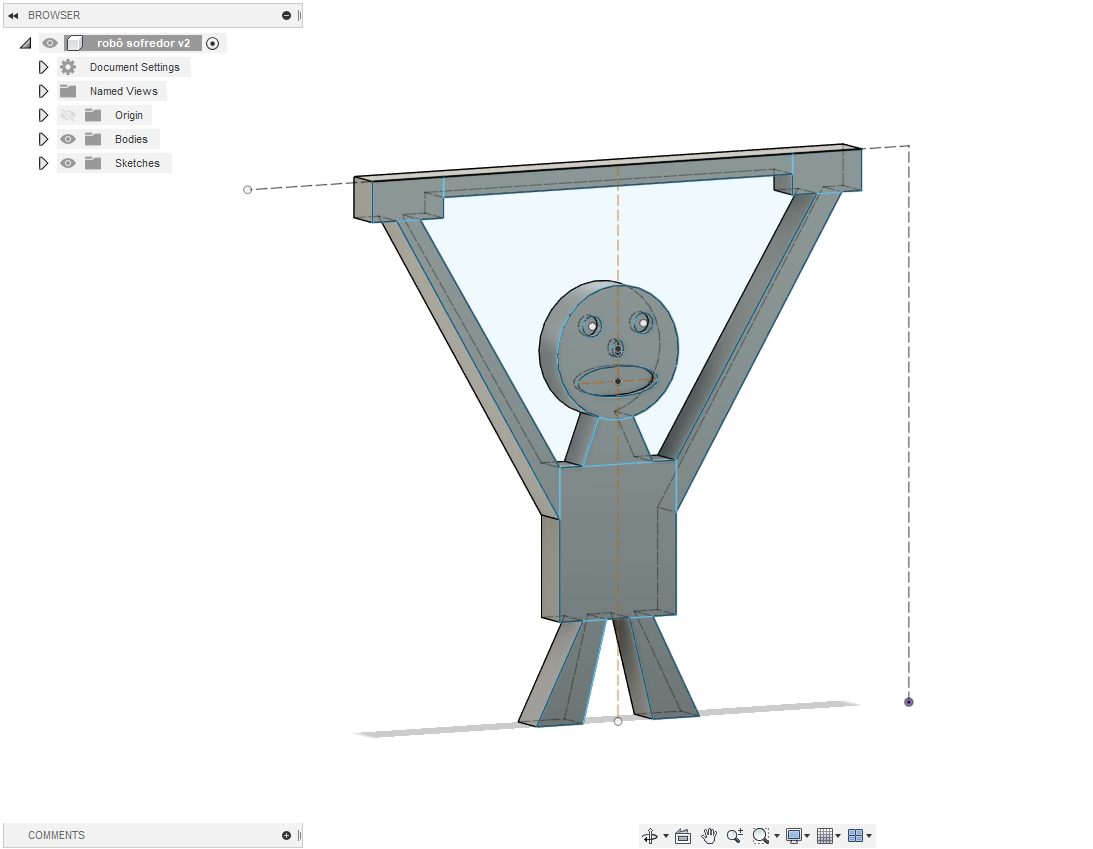Select the robô sofredor v2 tree label
The image size is (1093, 849).
[x=143, y=43]
